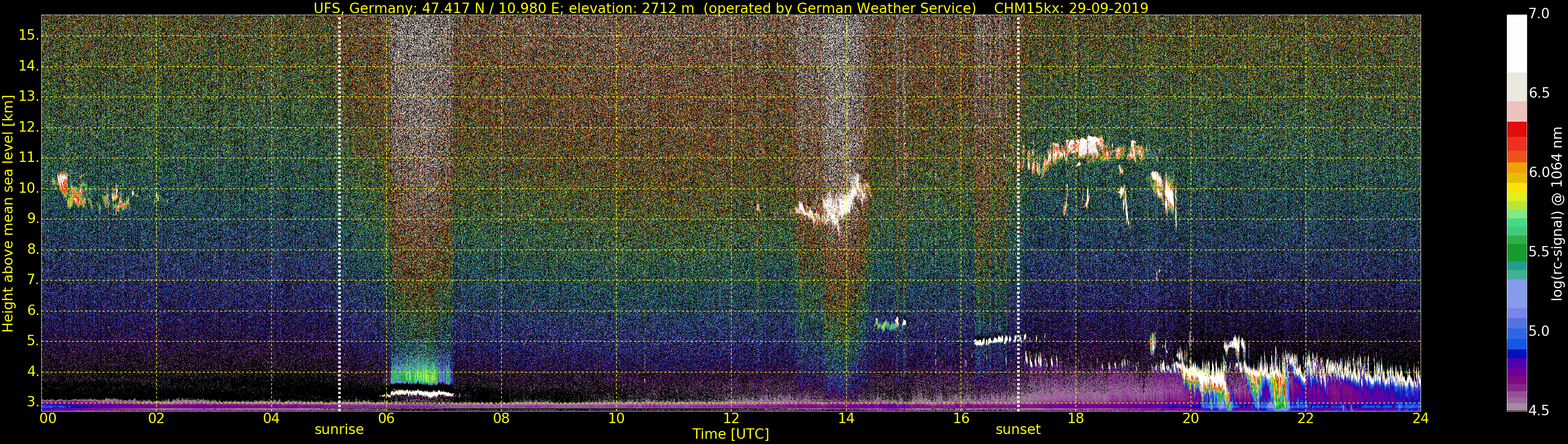Screen dimensions: 1568x444
Task: Click the white dotted sunset line
Action: [1018, 213]
